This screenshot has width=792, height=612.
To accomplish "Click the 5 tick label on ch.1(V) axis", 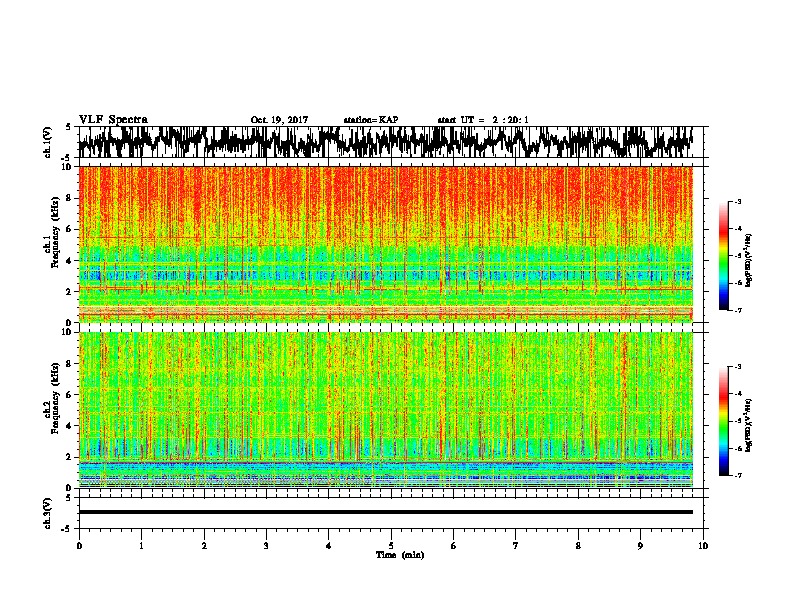I will [68, 127].
